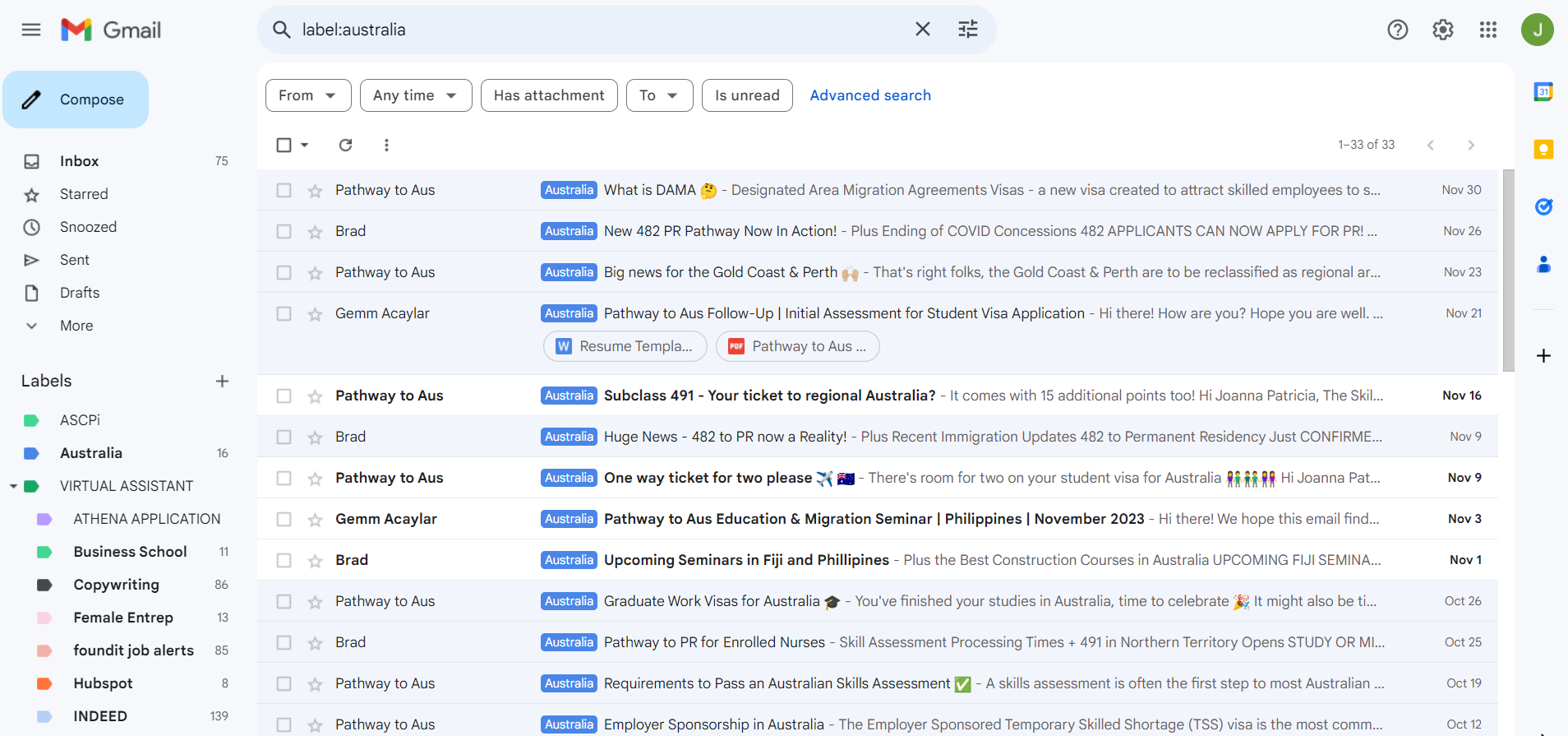The height and width of the screenshot is (736, 1568).
Task: Open Settings gear icon
Action: click(x=1443, y=30)
